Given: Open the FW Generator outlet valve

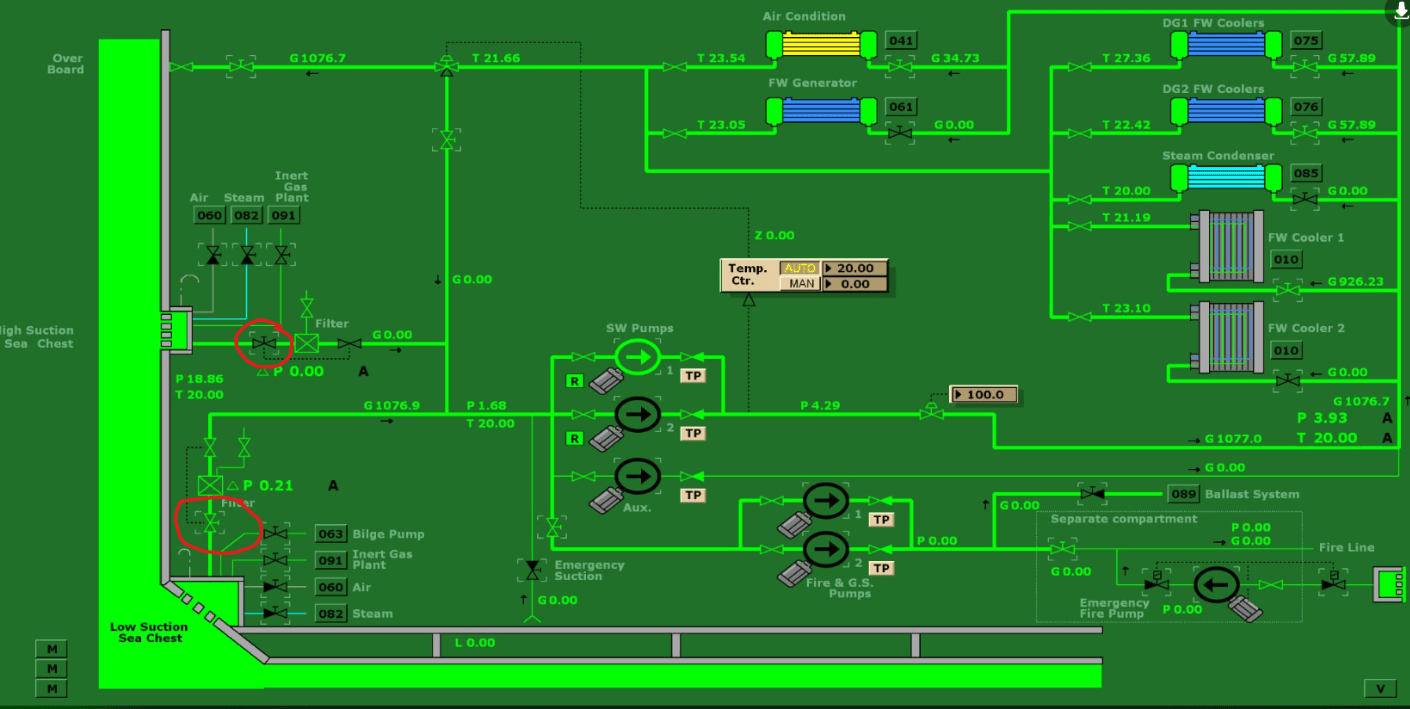Looking at the screenshot, I should point(900,133).
